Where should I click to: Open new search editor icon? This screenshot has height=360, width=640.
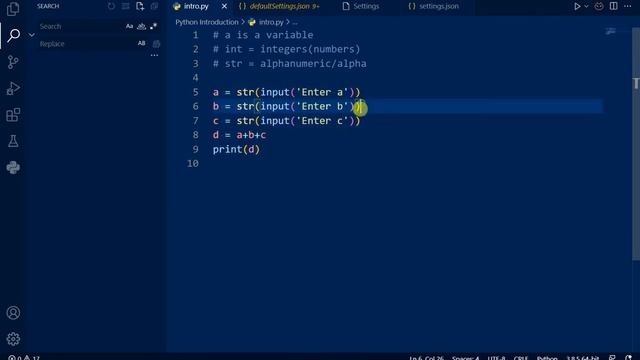(140, 6)
